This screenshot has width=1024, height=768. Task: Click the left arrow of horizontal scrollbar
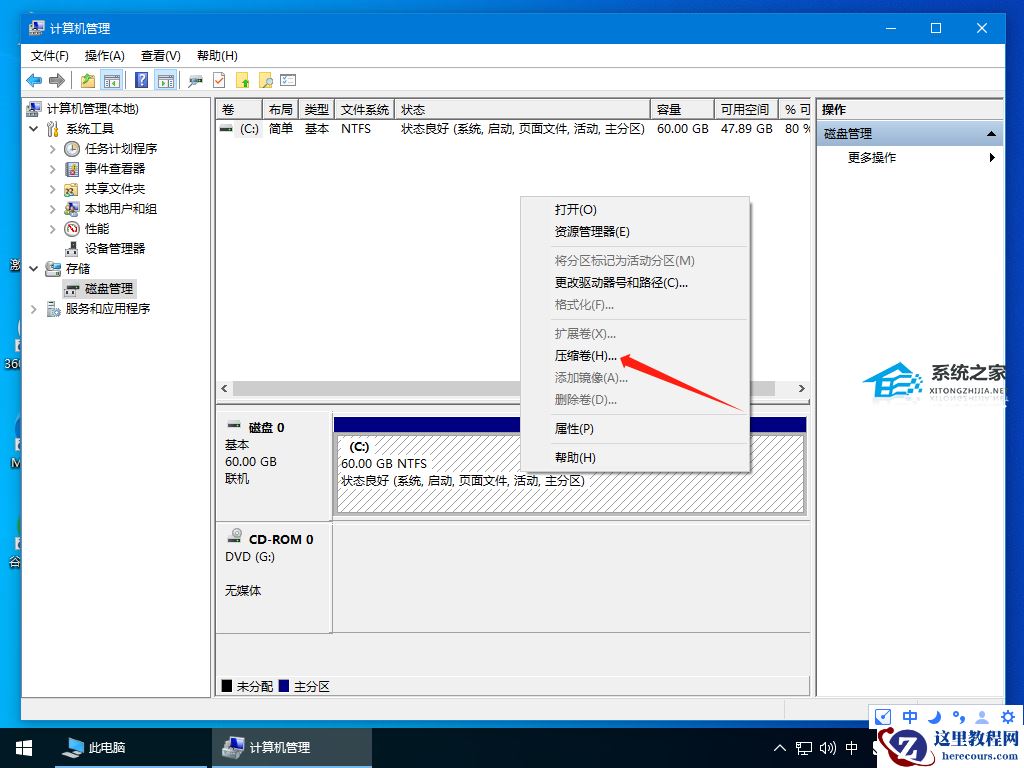click(x=224, y=389)
